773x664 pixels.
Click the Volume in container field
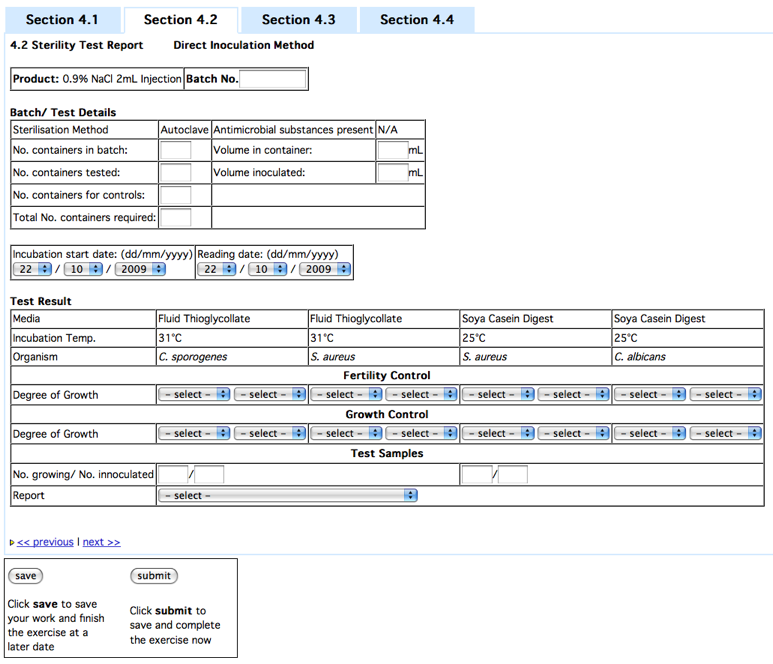tap(392, 151)
